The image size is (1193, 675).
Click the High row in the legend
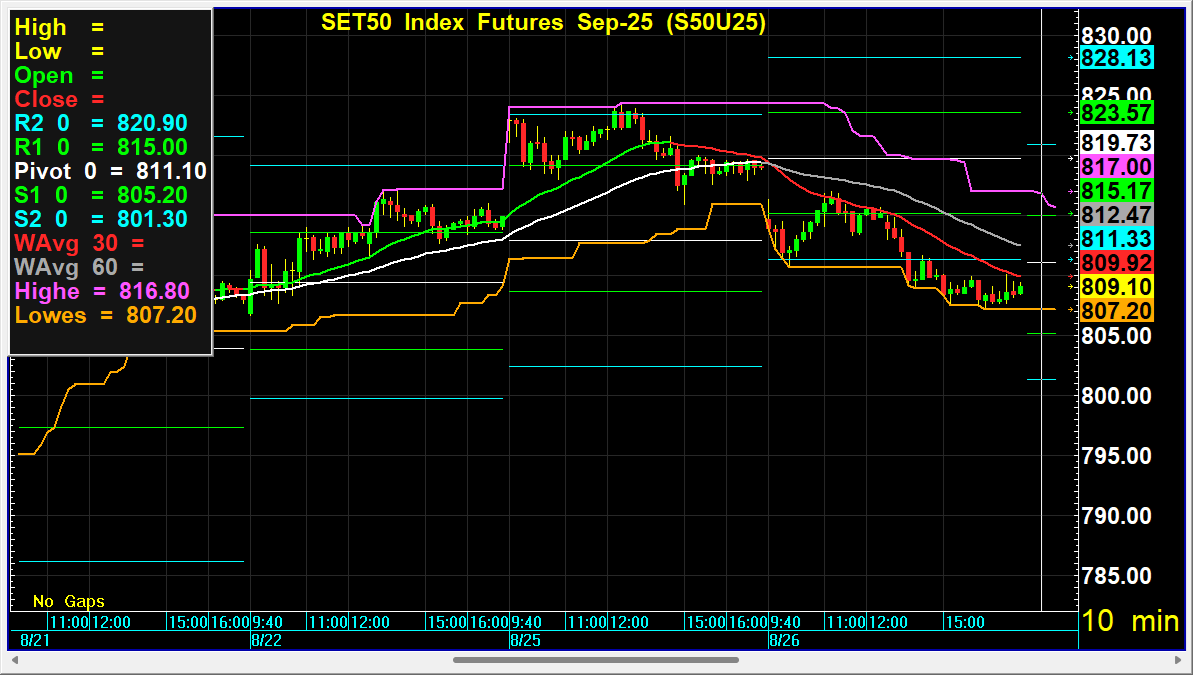[59, 27]
